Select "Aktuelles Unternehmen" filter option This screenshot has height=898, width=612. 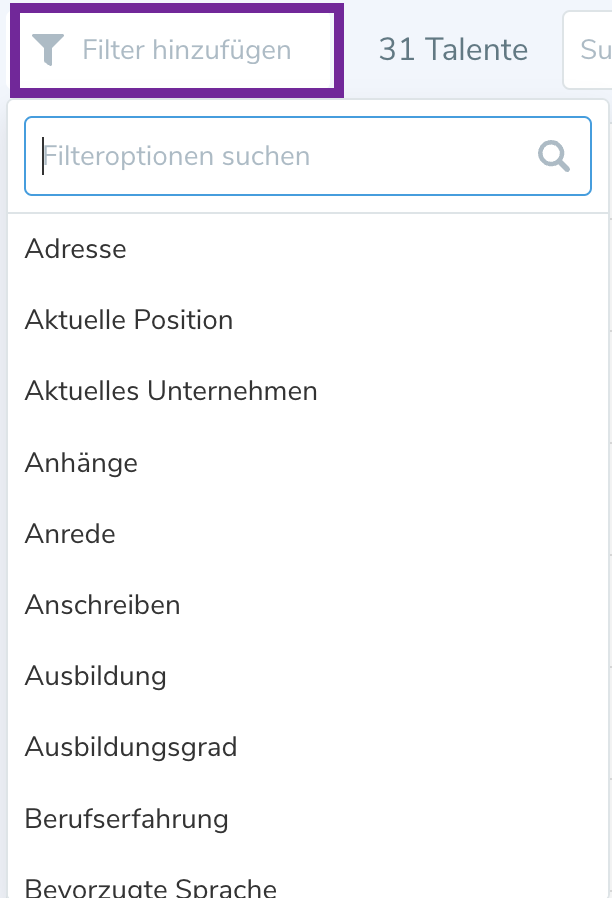[171, 391]
